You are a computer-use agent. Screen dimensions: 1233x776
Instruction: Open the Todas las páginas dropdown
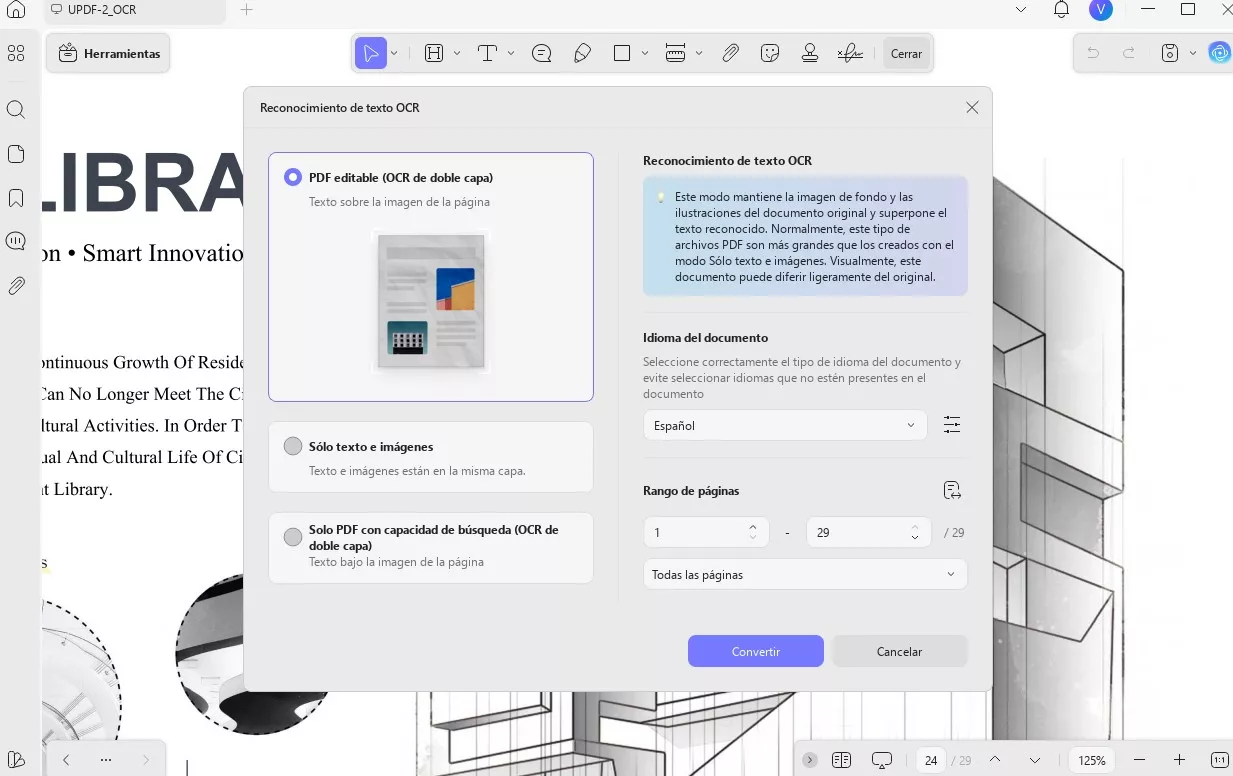805,574
